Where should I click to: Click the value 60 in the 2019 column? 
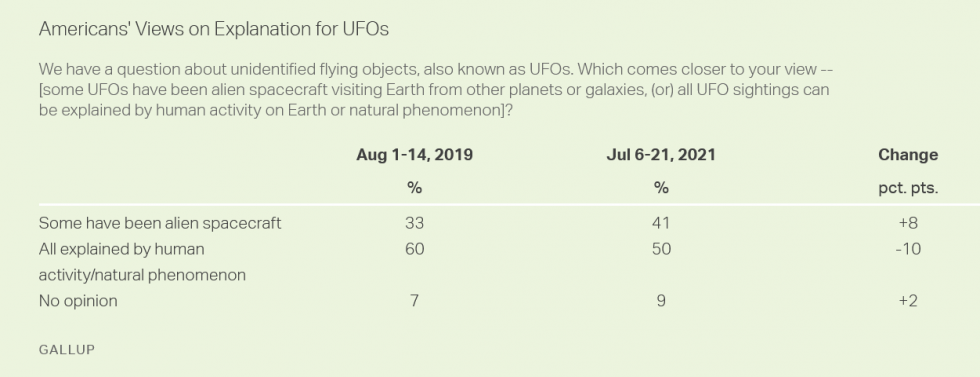pyautogui.click(x=414, y=249)
